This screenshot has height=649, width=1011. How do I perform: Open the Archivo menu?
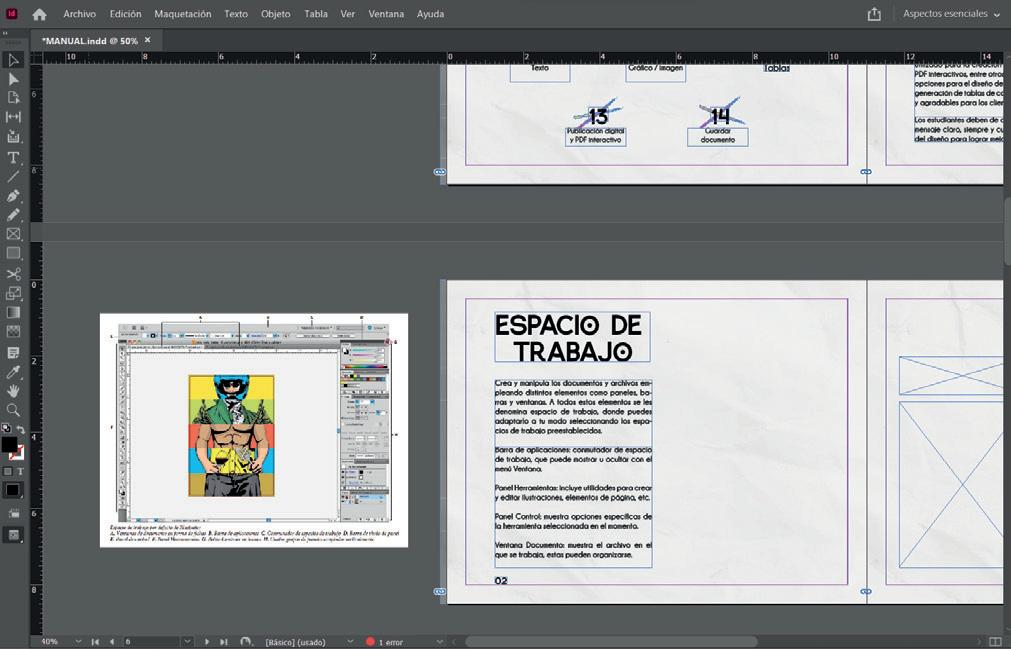point(79,14)
